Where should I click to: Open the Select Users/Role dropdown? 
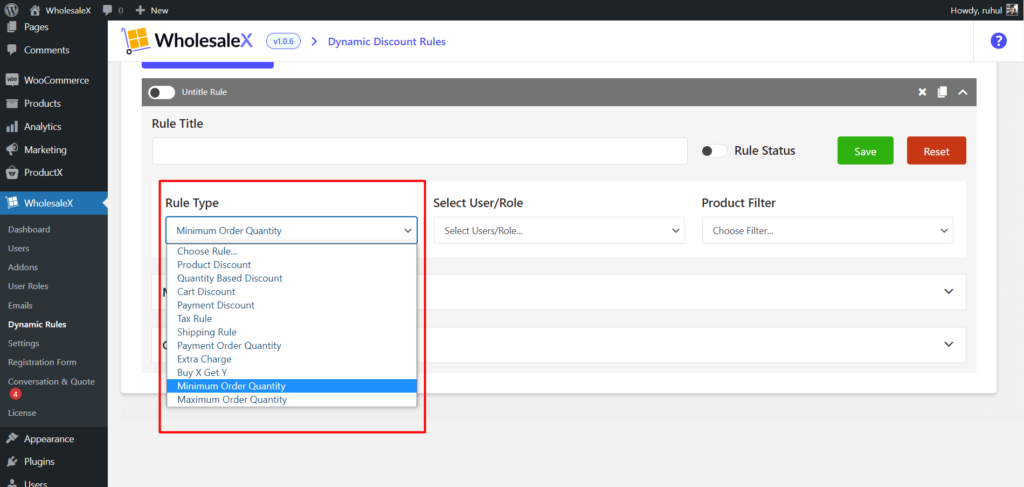[559, 230]
